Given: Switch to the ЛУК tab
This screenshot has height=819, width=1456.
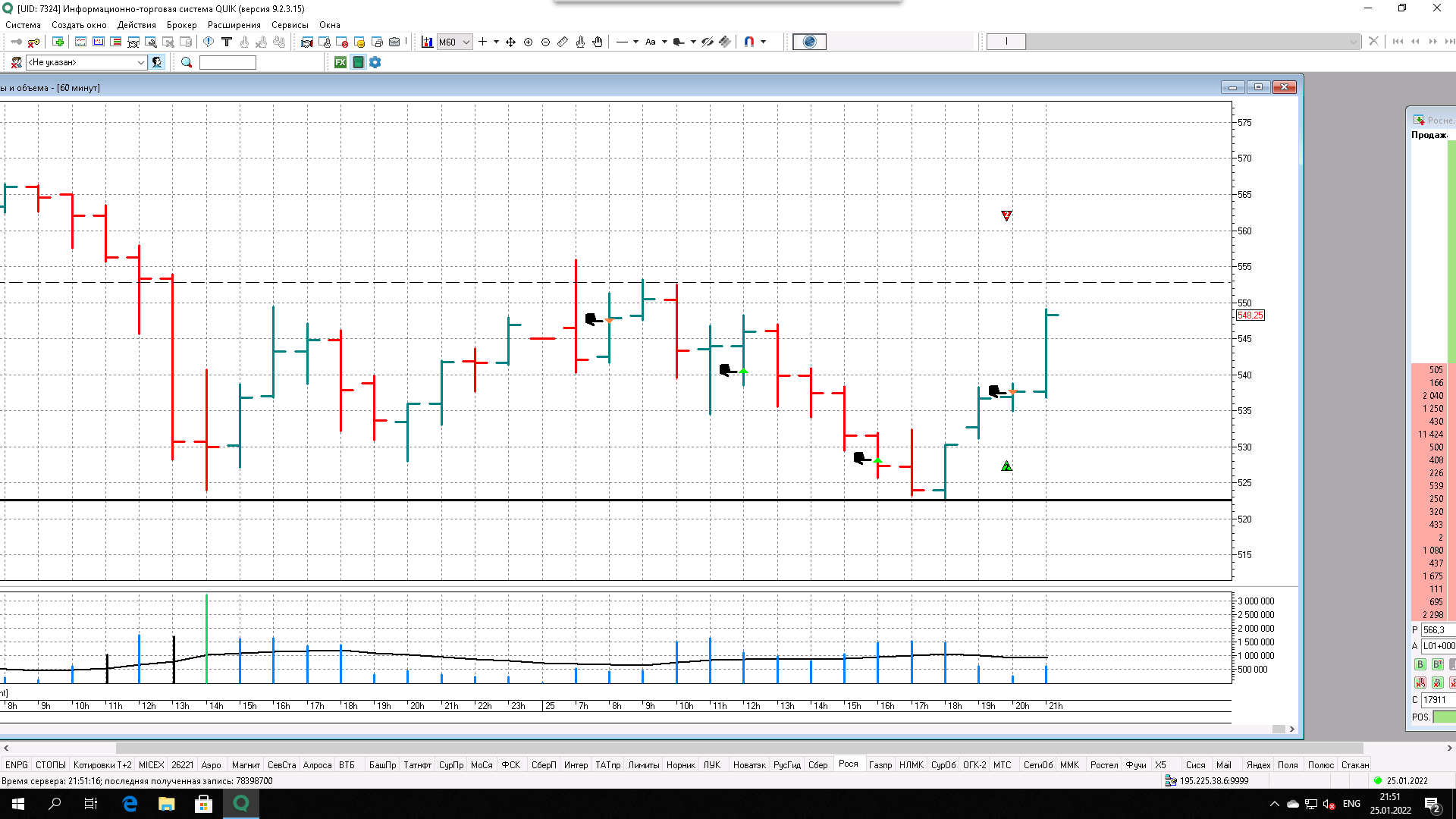Looking at the screenshot, I should click(712, 765).
